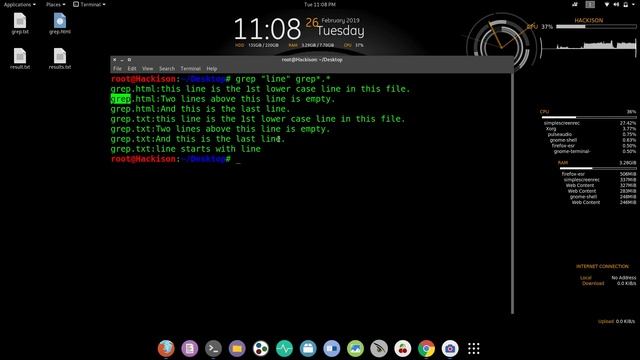The width and height of the screenshot is (640, 360).
Task: Open the terminal View menu
Action: [x=148, y=69]
